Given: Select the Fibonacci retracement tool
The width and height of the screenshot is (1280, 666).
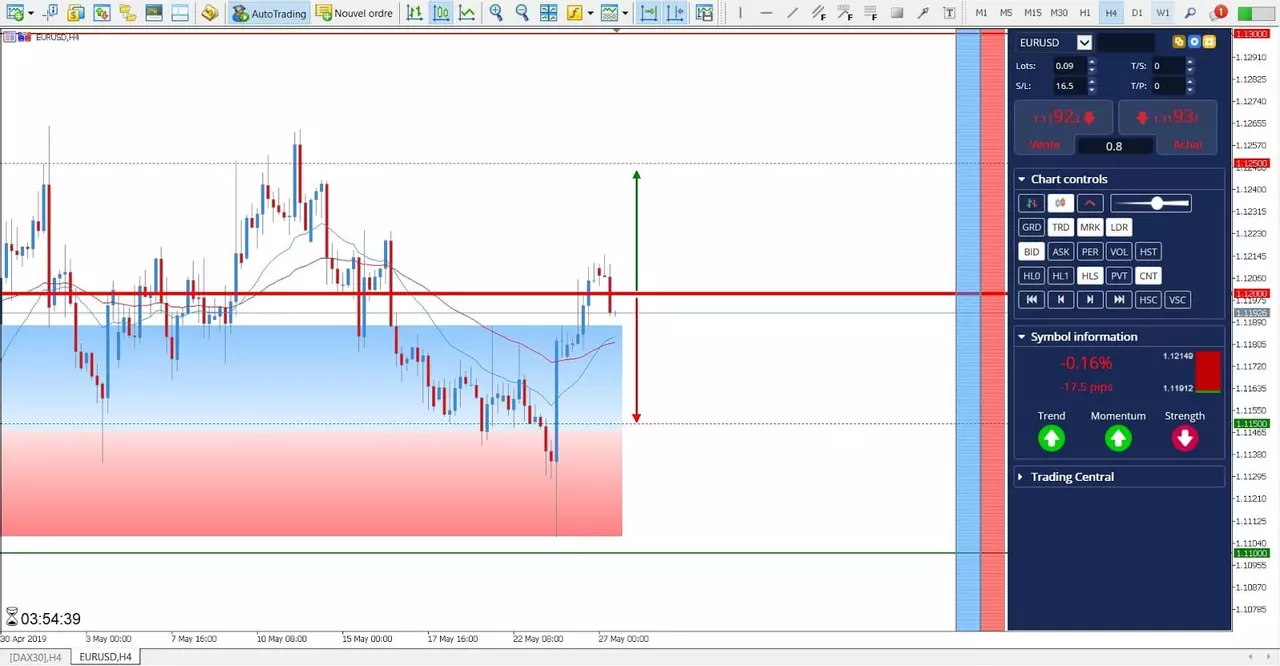Looking at the screenshot, I should [871, 13].
